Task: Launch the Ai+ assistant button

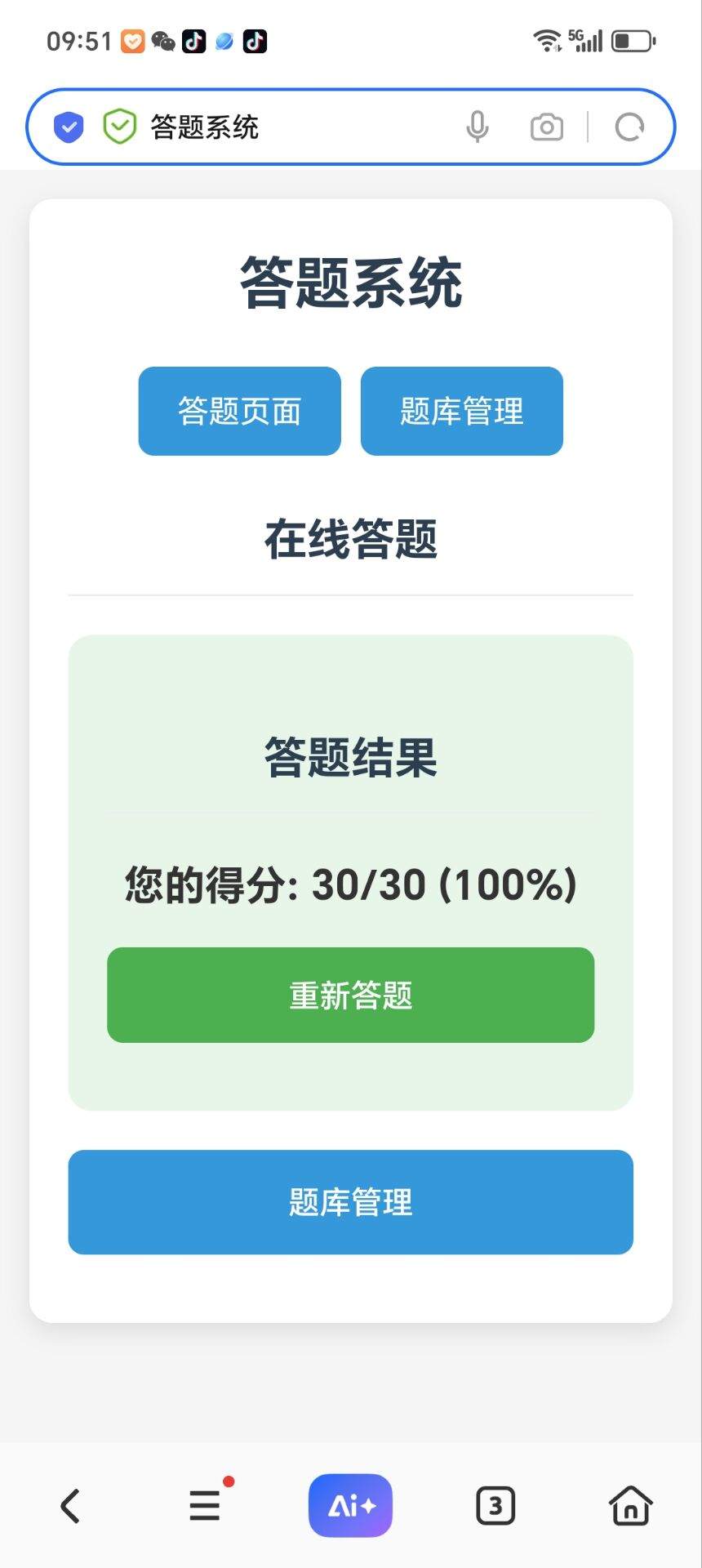Action: point(350,1505)
